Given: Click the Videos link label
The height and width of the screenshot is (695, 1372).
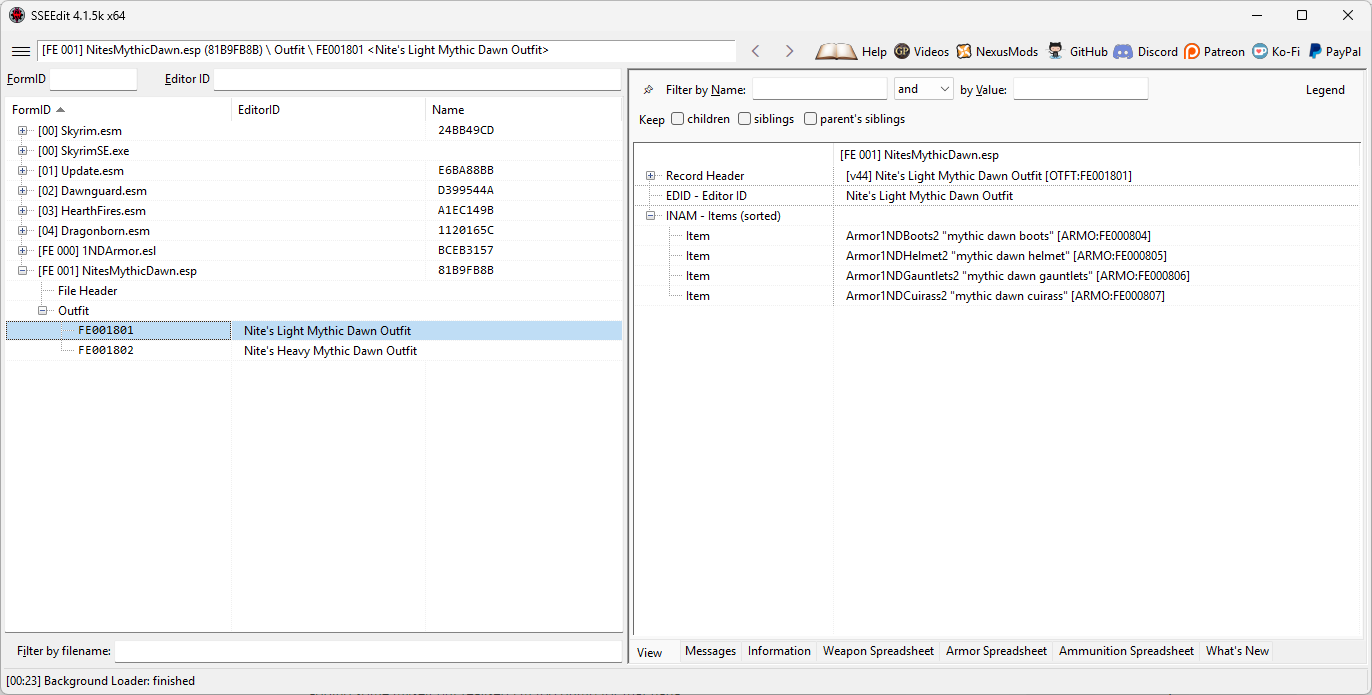Looking at the screenshot, I should 931,52.
